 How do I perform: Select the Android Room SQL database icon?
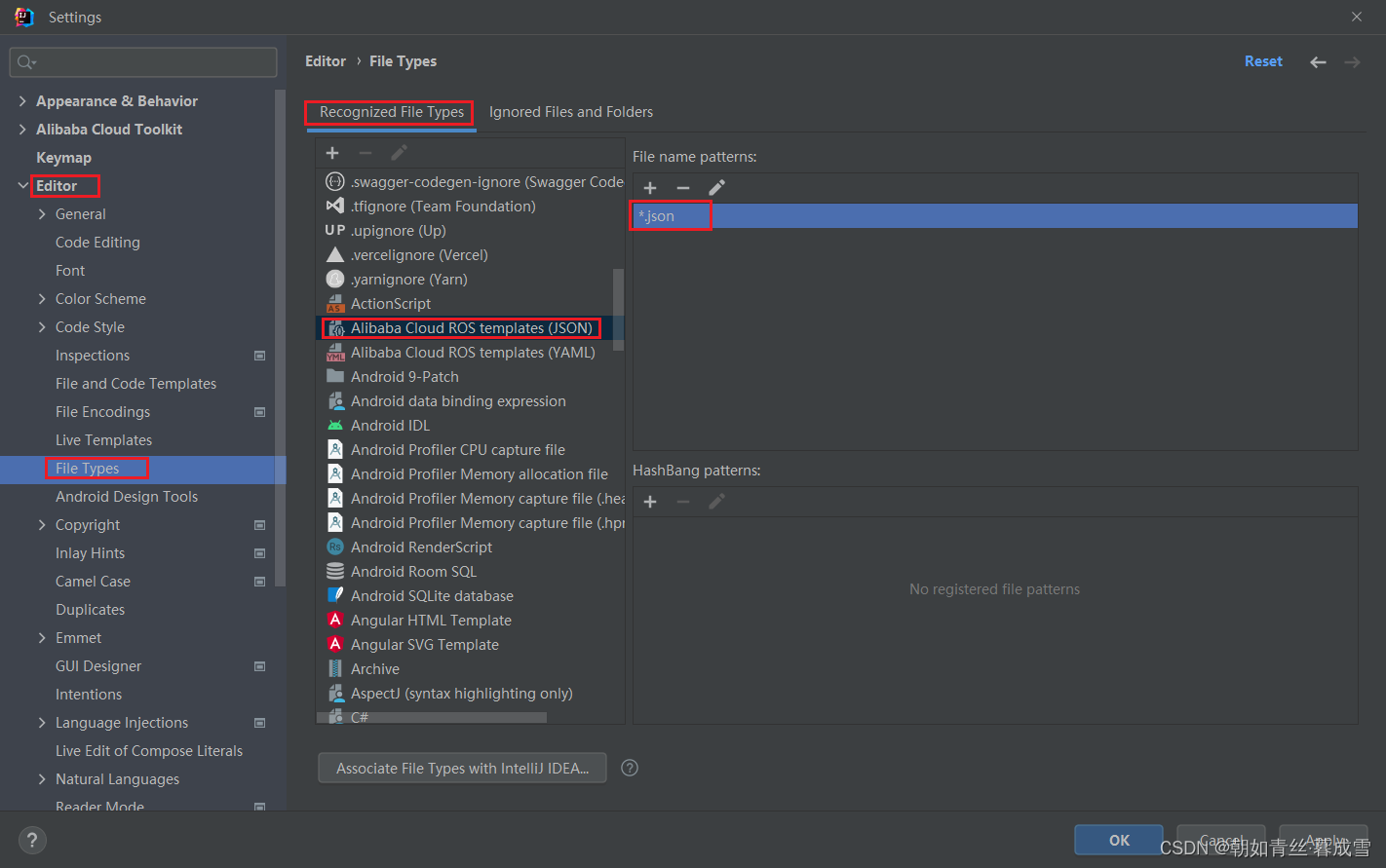(335, 572)
